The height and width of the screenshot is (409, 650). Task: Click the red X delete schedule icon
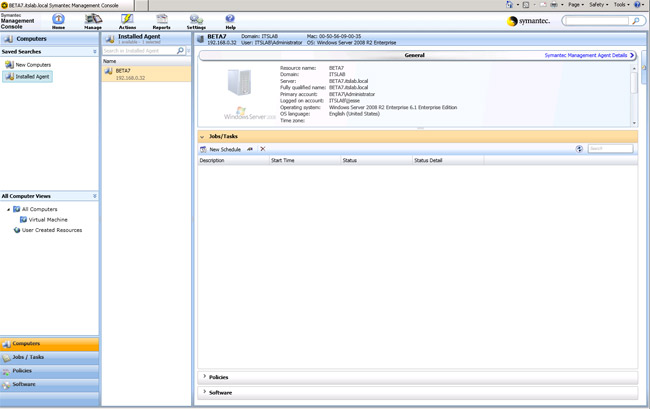pos(262,149)
